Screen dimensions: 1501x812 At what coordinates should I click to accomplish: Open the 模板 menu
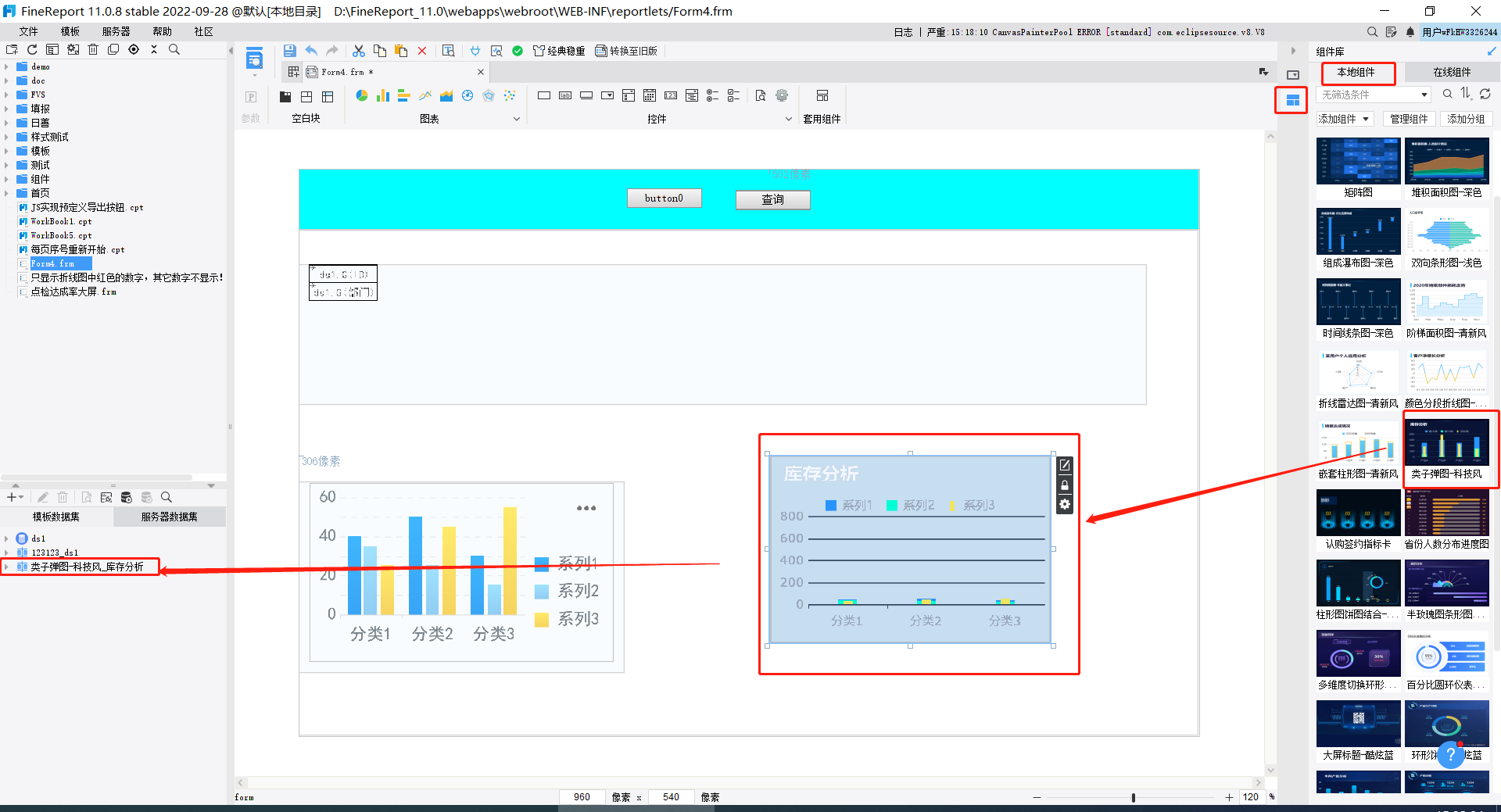click(x=70, y=31)
